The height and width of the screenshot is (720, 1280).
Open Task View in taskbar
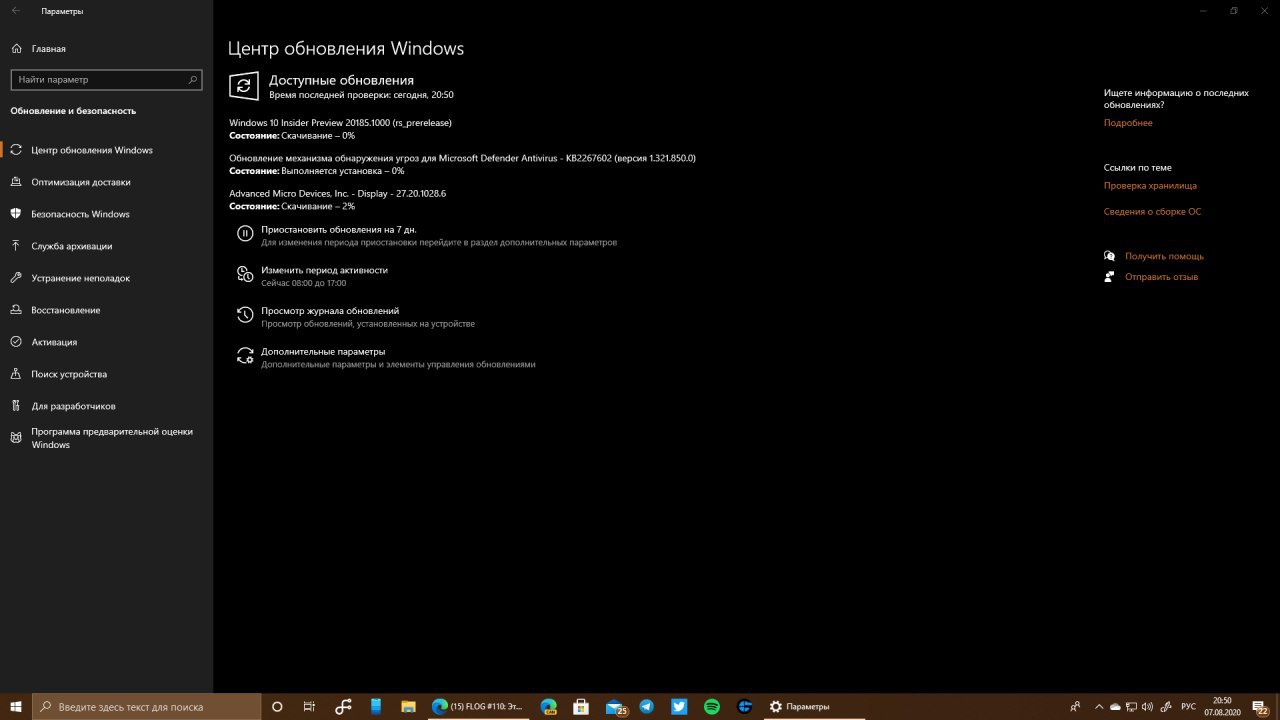pos(309,706)
